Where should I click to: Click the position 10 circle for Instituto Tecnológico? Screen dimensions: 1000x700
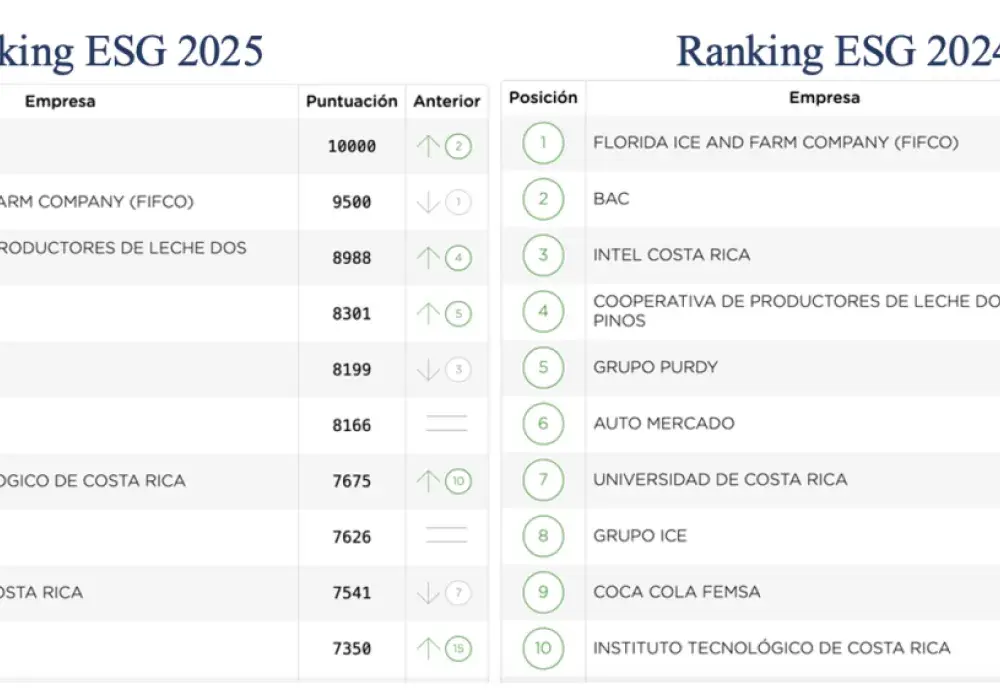(x=543, y=648)
